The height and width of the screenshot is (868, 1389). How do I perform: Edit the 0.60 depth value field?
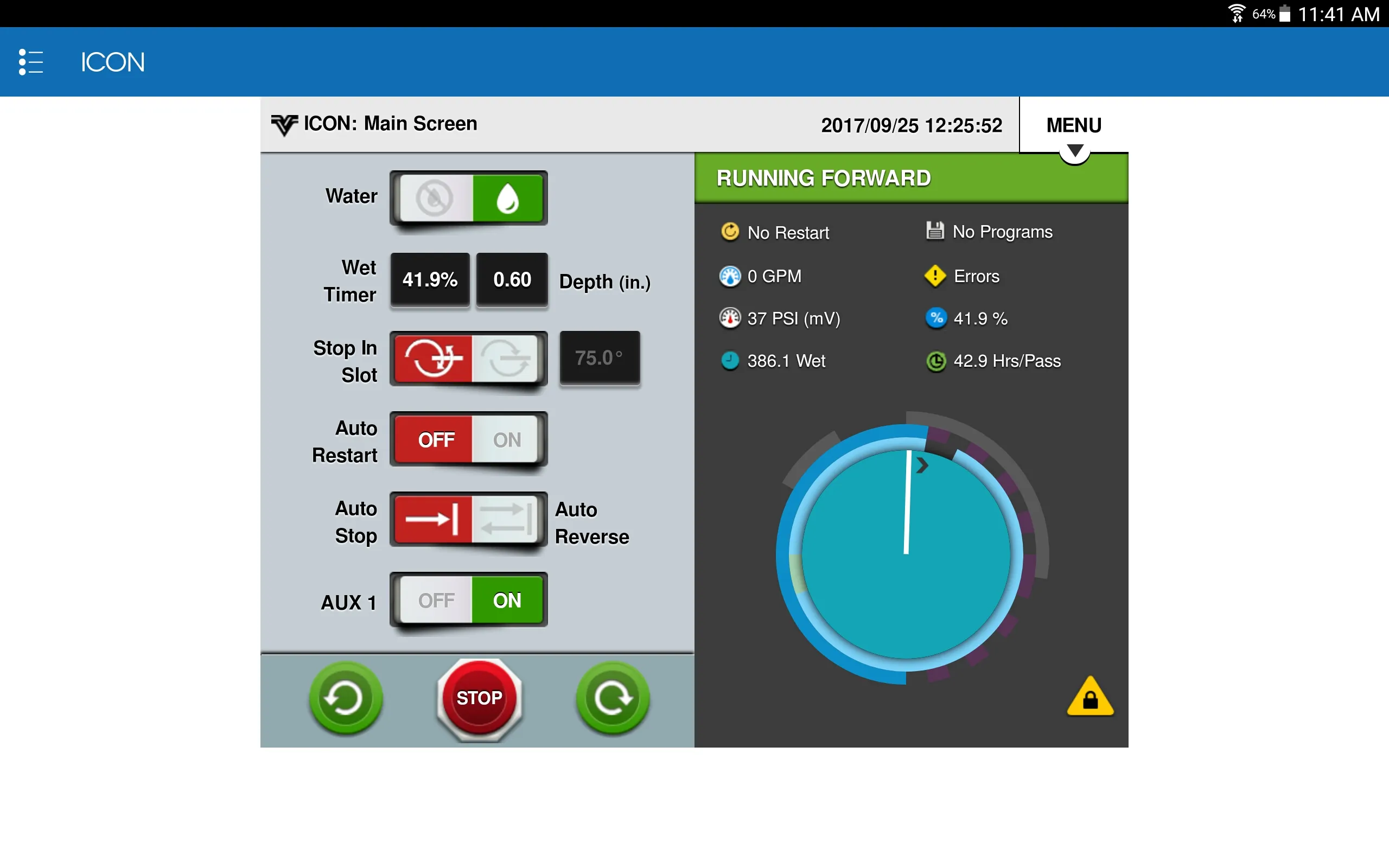coord(512,280)
